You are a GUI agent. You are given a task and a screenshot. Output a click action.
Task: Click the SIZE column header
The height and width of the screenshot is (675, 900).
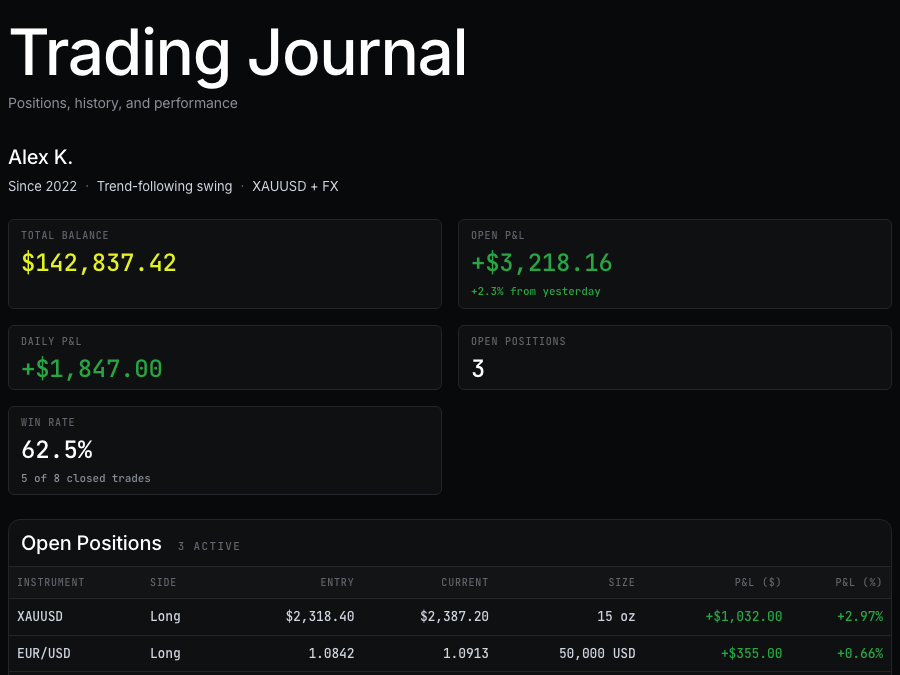click(622, 583)
